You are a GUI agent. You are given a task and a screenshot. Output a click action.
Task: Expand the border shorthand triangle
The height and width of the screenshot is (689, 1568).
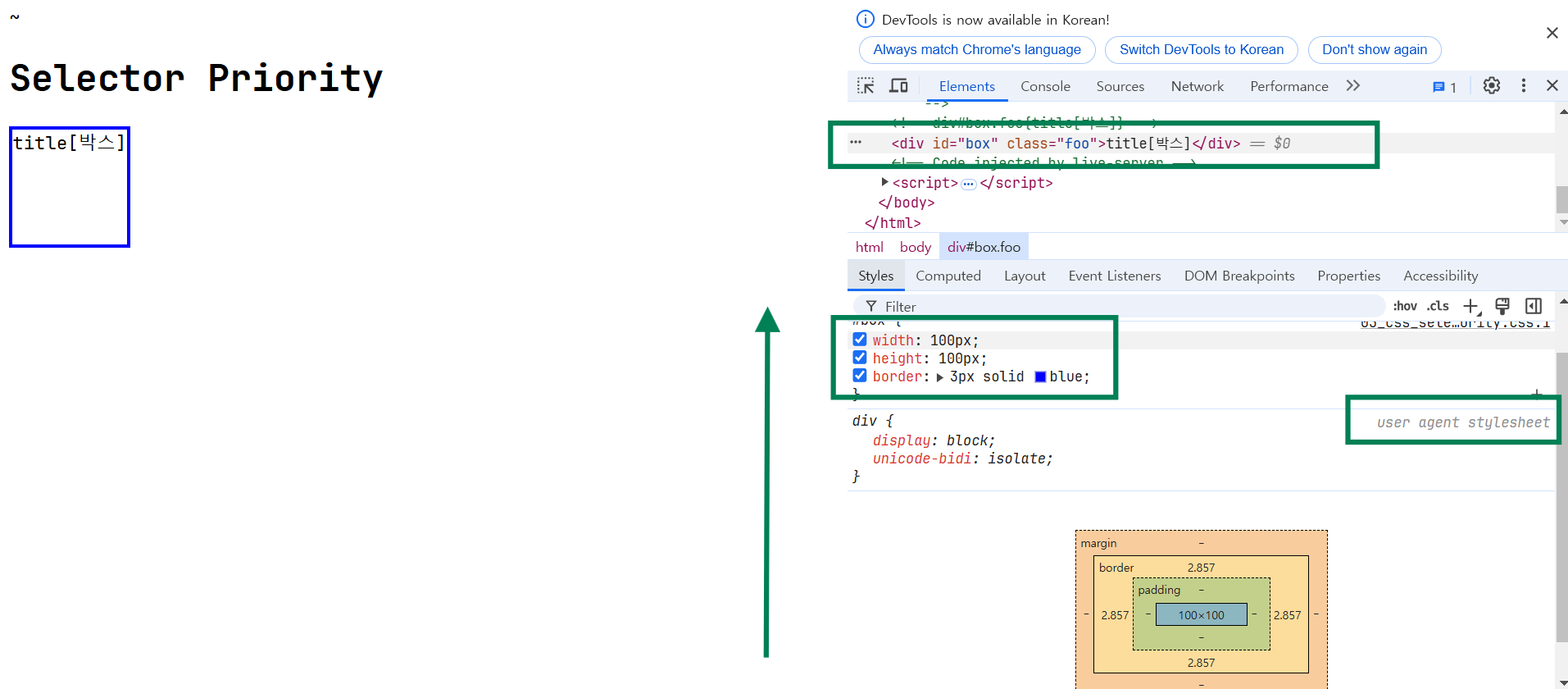tap(940, 377)
